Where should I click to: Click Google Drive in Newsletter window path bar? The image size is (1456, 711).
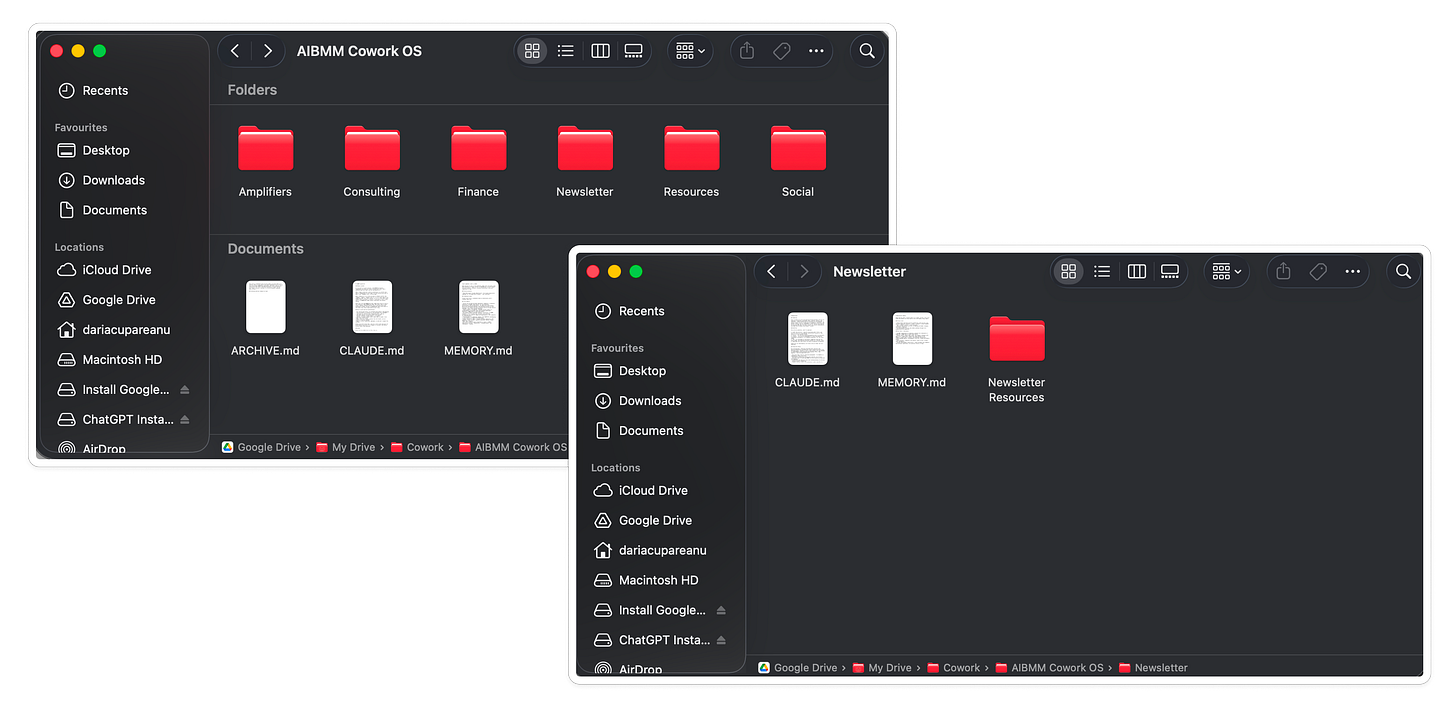pos(797,668)
